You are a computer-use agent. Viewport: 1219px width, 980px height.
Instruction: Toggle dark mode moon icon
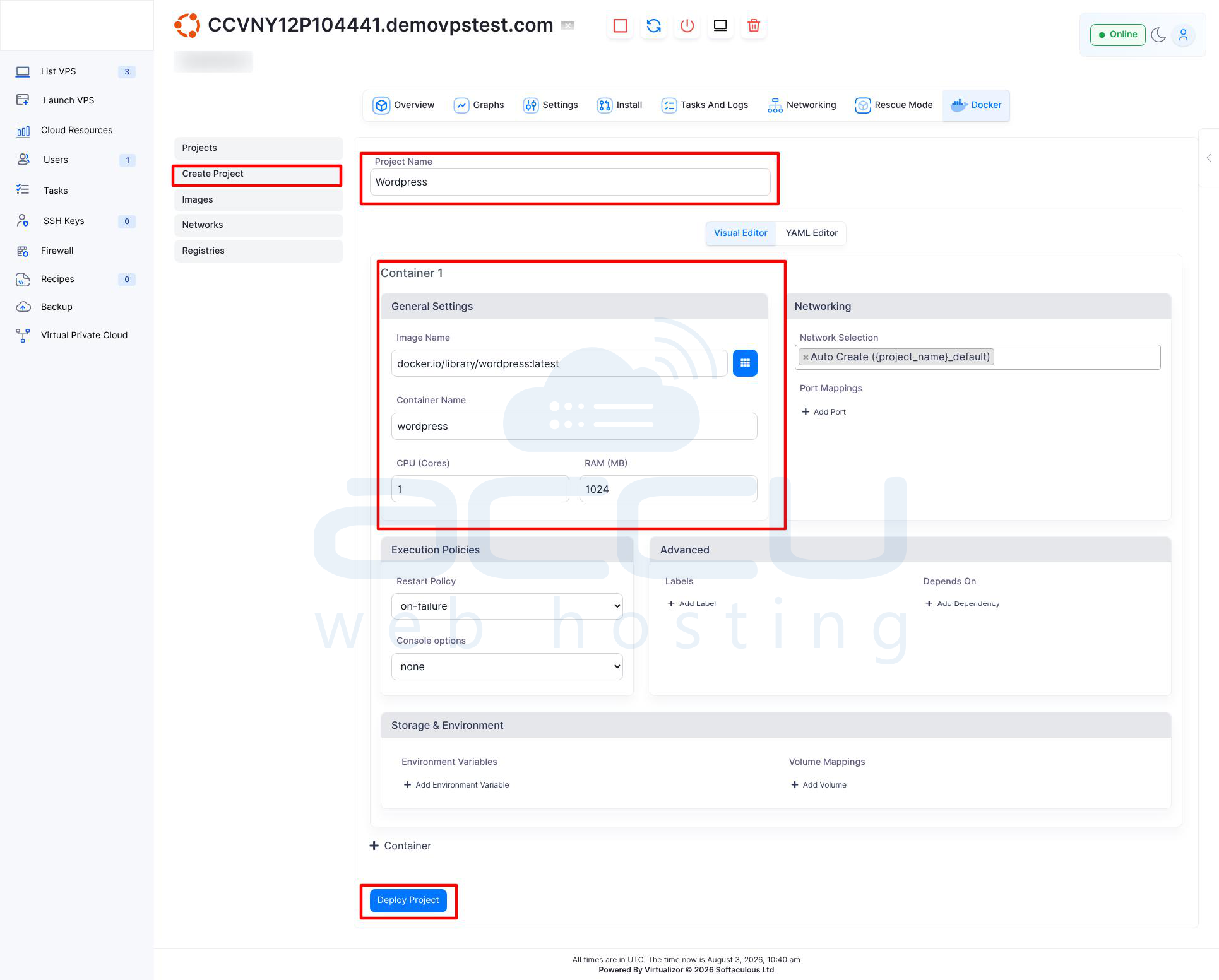[x=1158, y=35]
